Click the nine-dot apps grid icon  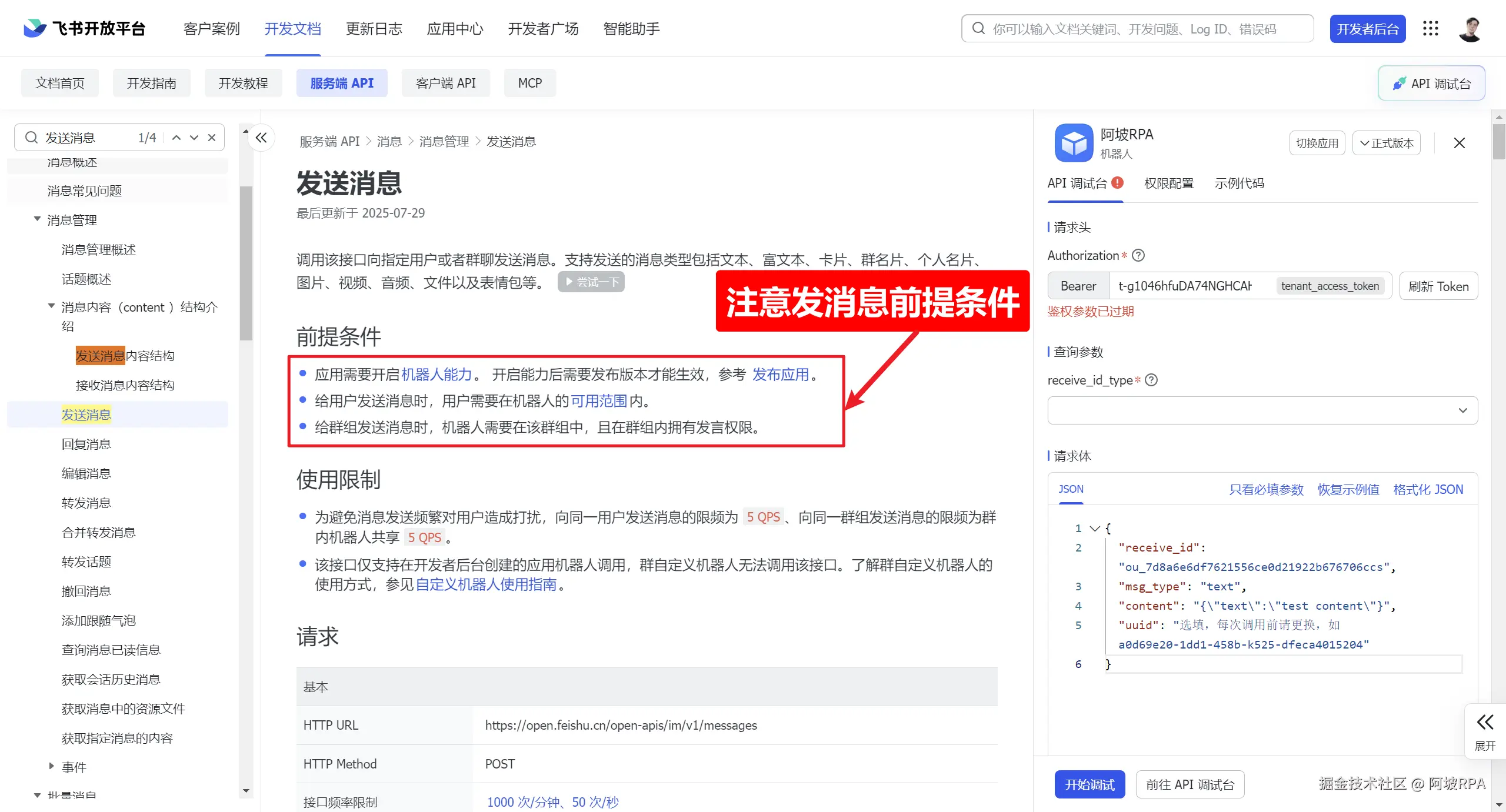pyautogui.click(x=1430, y=28)
